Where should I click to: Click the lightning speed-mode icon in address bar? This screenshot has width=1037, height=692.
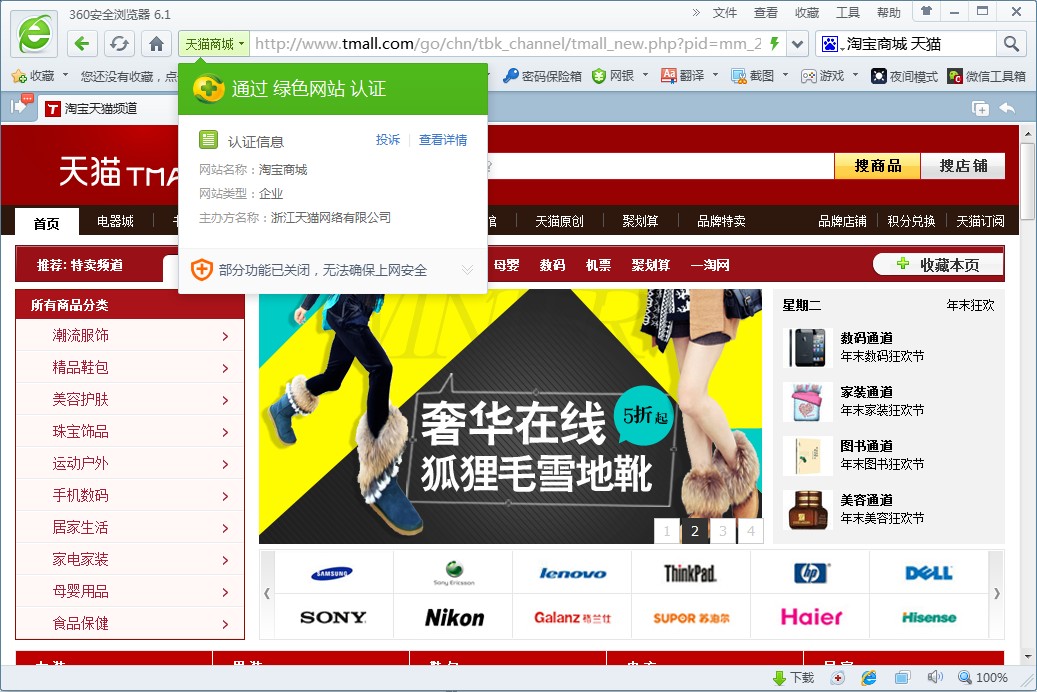(x=774, y=44)
